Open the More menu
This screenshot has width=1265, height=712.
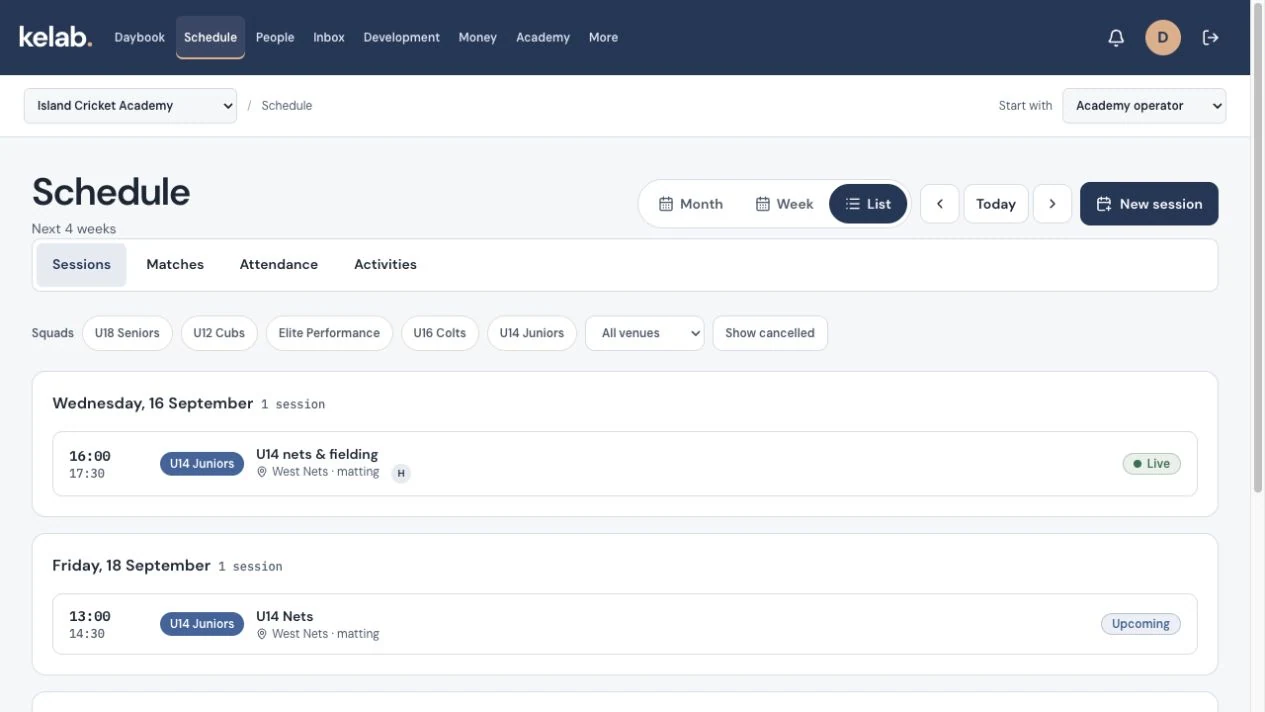click(603, 38)
